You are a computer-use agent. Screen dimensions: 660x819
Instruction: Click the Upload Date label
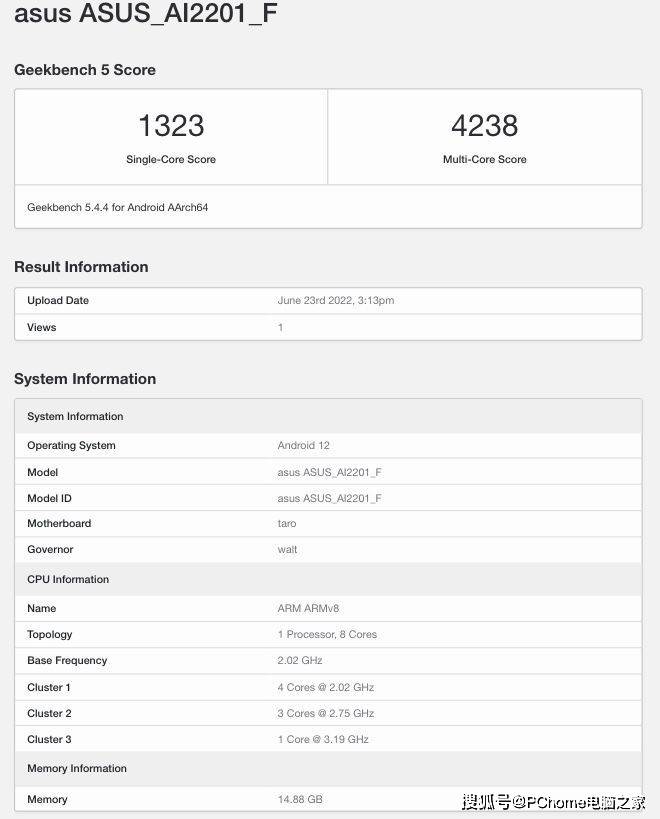58,300
